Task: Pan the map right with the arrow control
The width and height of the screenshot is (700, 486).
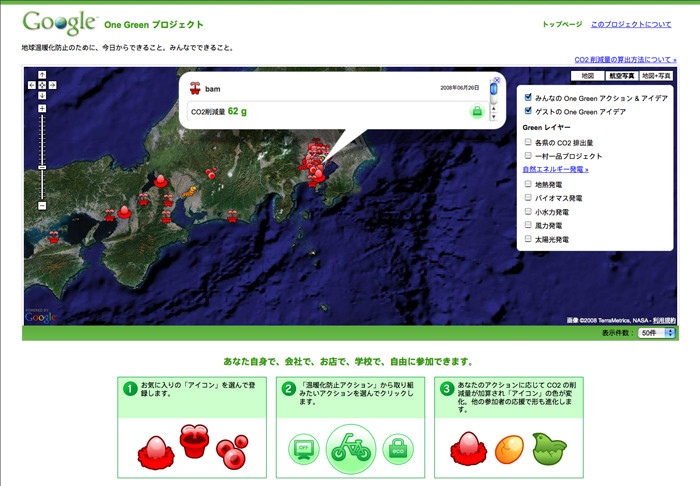Action: coord(52,85)
